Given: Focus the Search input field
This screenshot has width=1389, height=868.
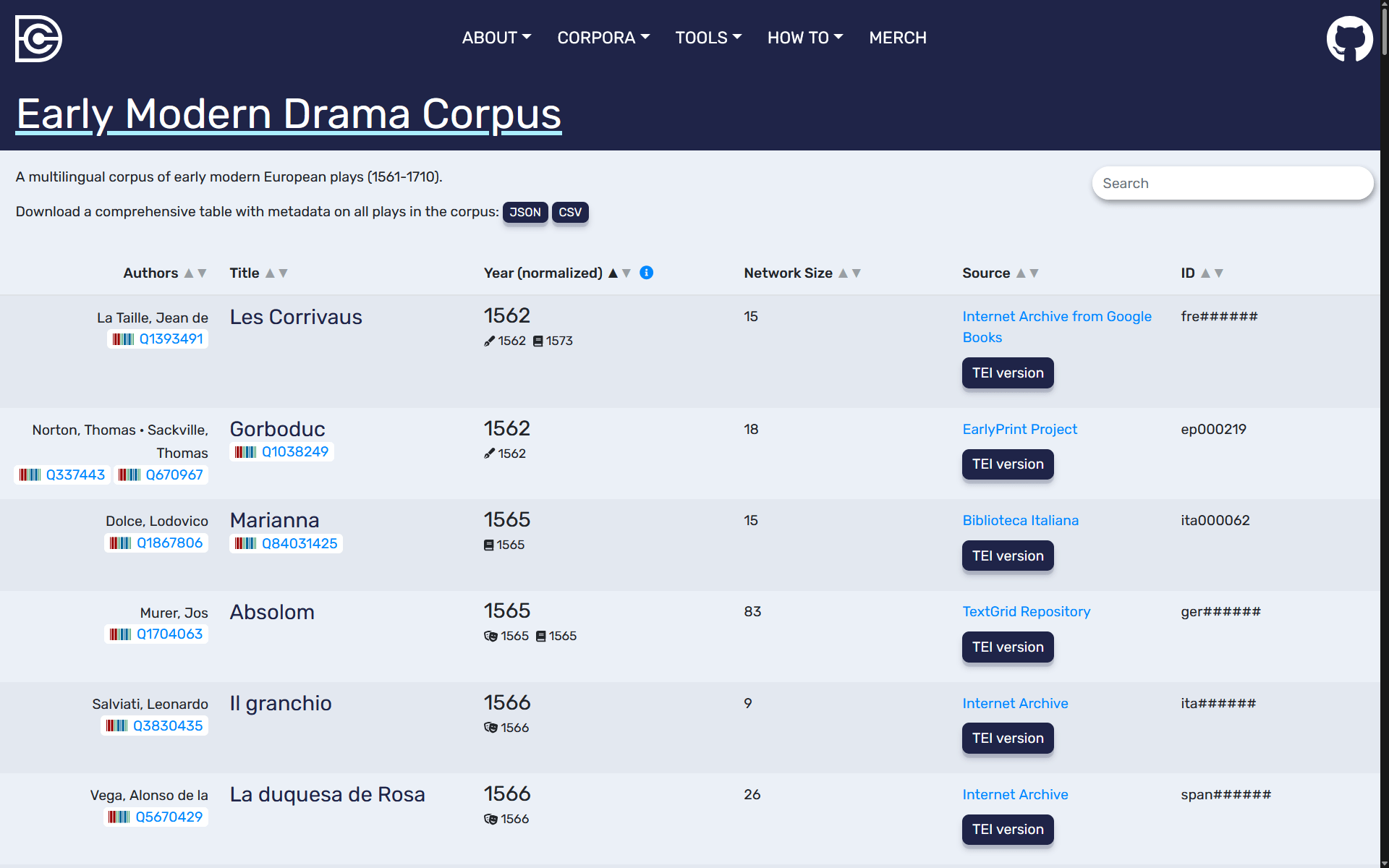Looking at the screenshot, I should 1232,184.
